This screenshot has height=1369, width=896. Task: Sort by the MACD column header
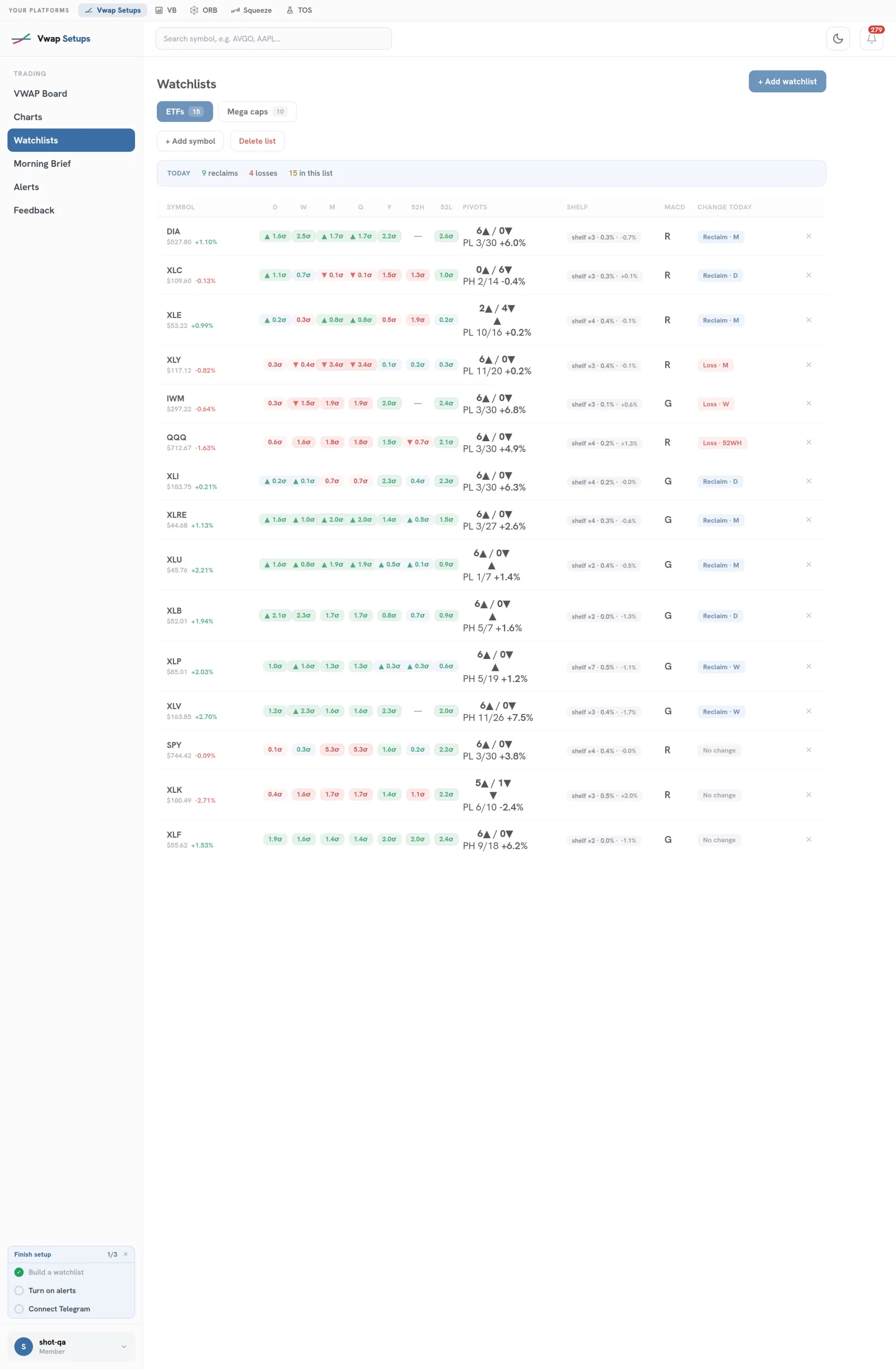[x=674, y=207]
